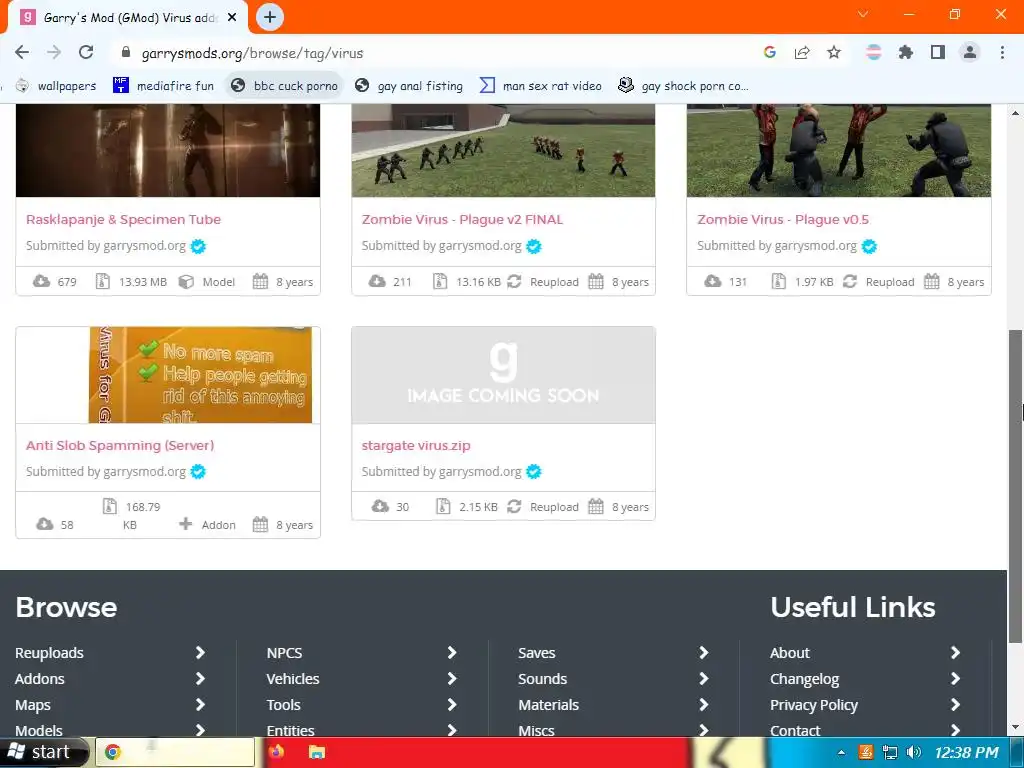Open the Tools footer link
The width and height of the screenshot is (1024, 768).
pos(283,705)
